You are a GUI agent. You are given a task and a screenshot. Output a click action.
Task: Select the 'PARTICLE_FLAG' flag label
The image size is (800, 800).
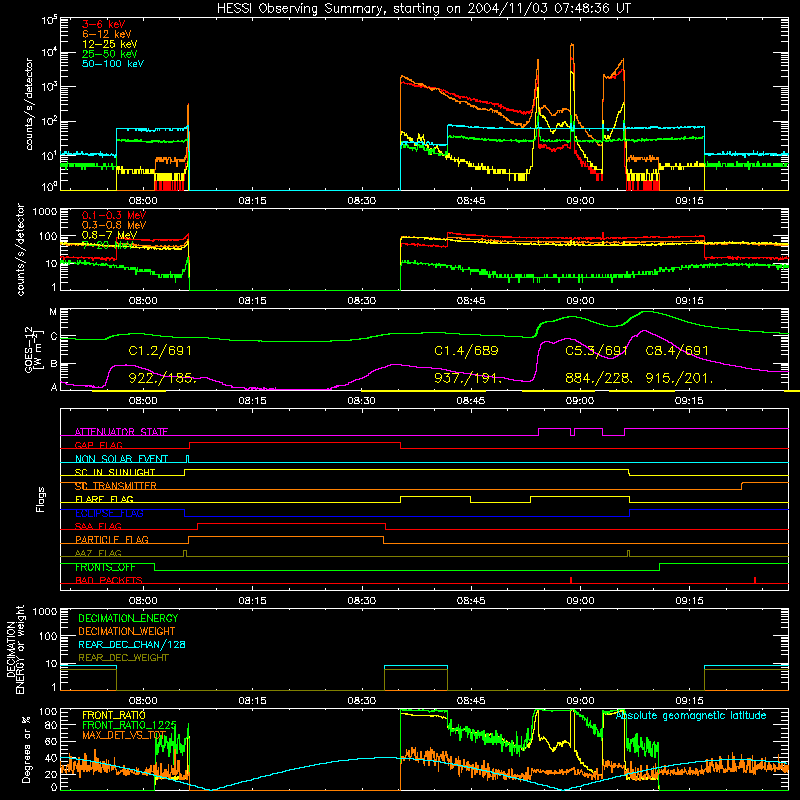tap(112, 539)
